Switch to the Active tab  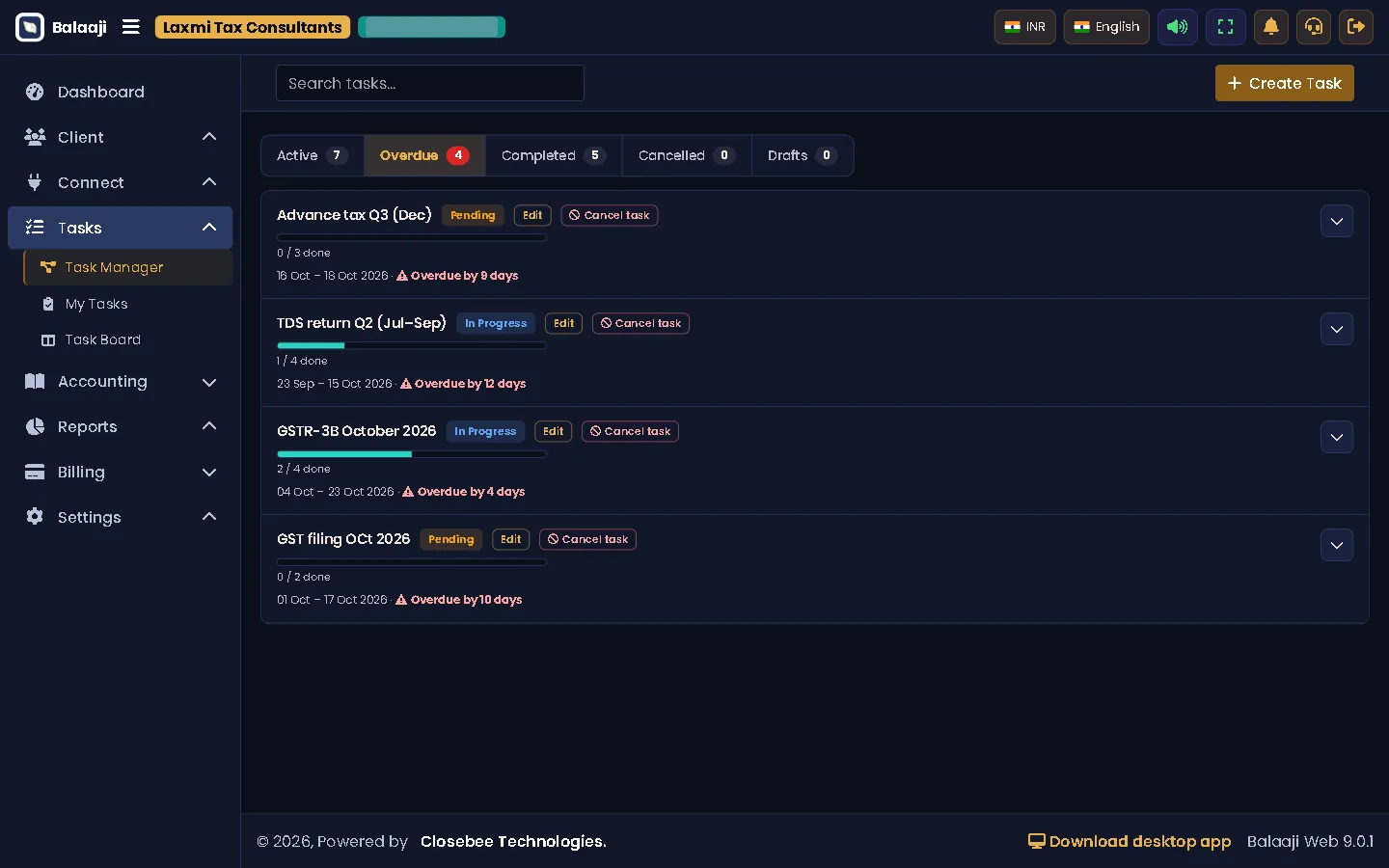pos(312,155)
